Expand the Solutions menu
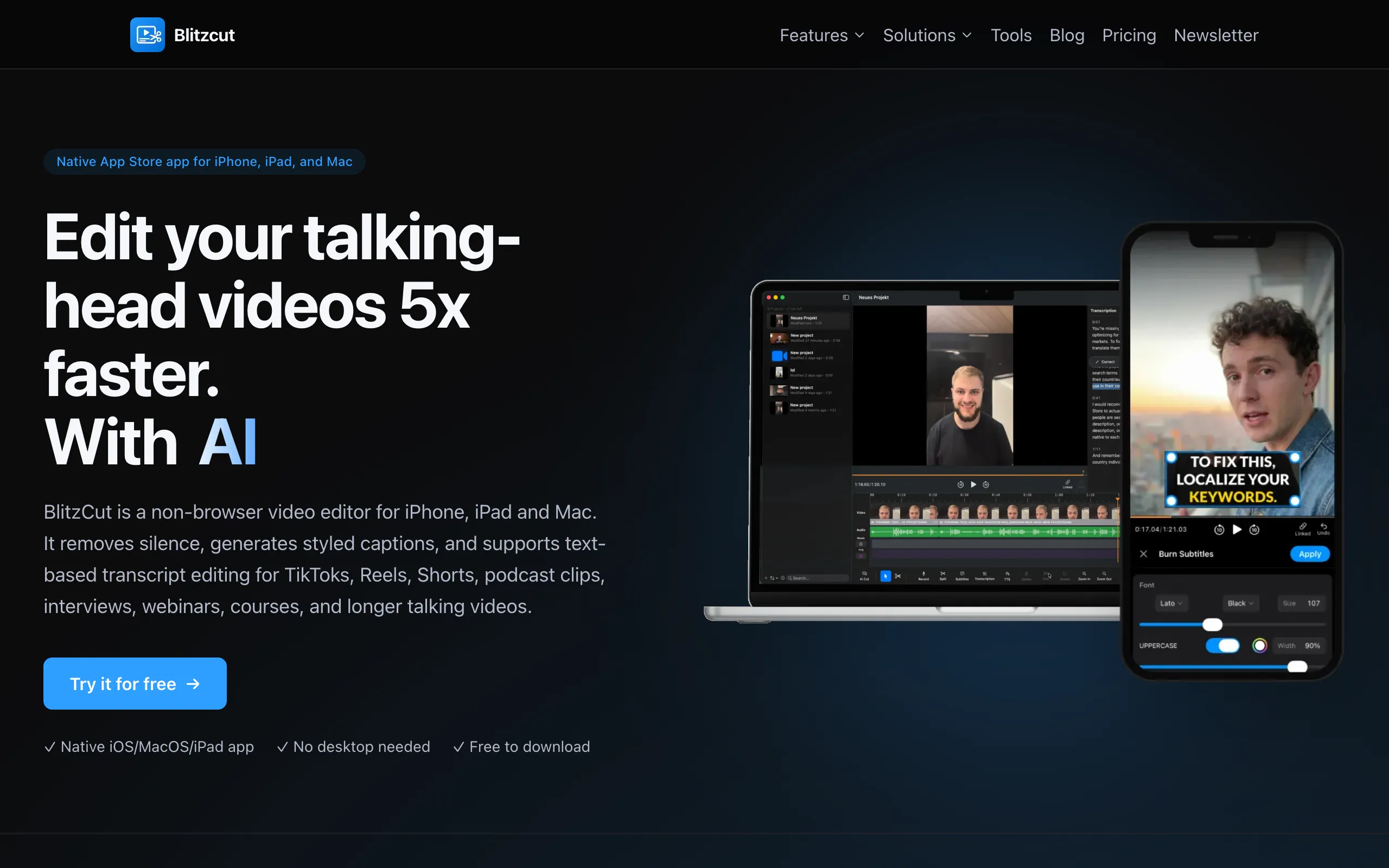1389x868 pixels. 927,35
